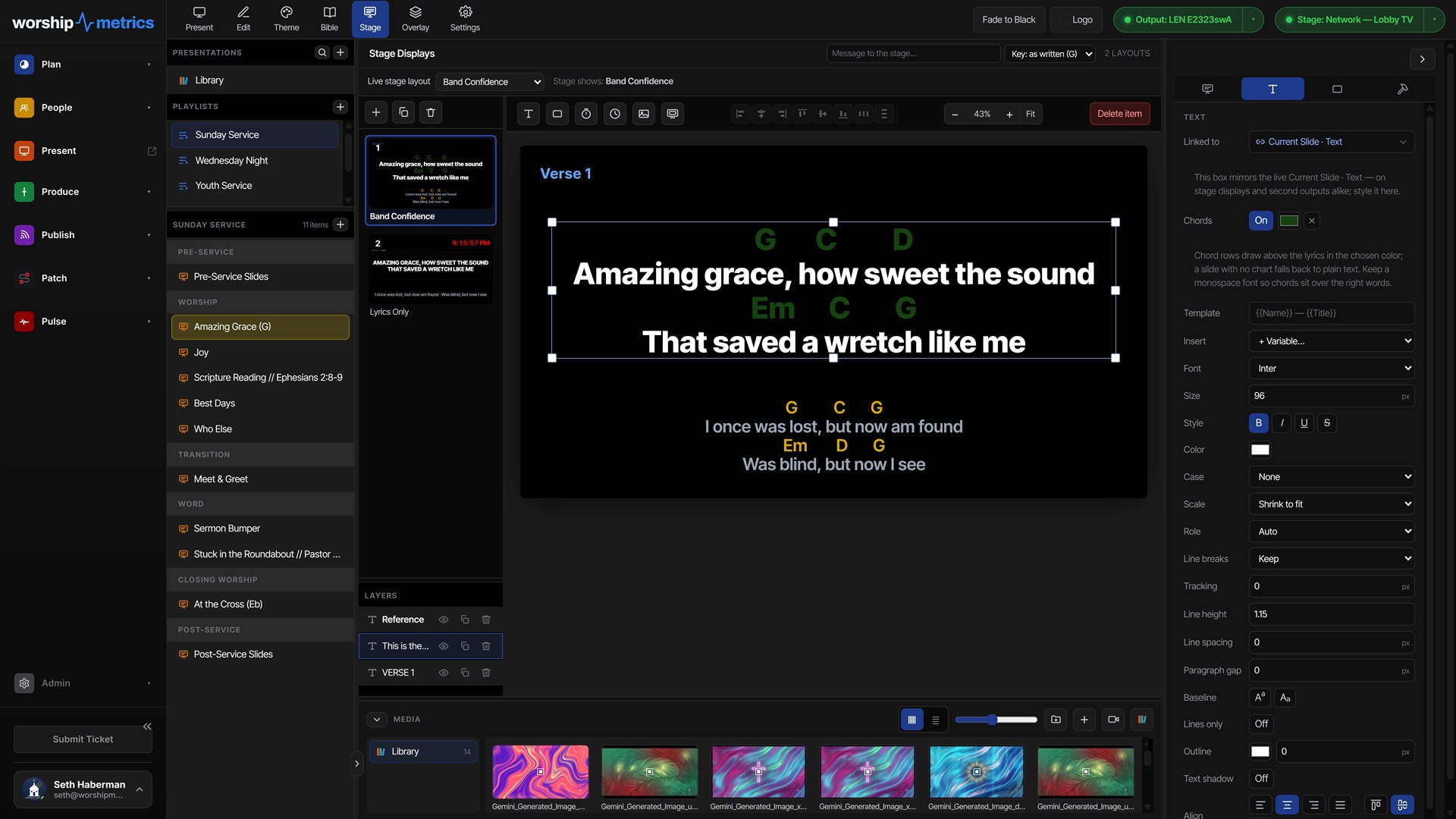This screenshot has width=1456, height=819.
Task: Collapse the Media panel chevron
Action: (x=377, y=720)
